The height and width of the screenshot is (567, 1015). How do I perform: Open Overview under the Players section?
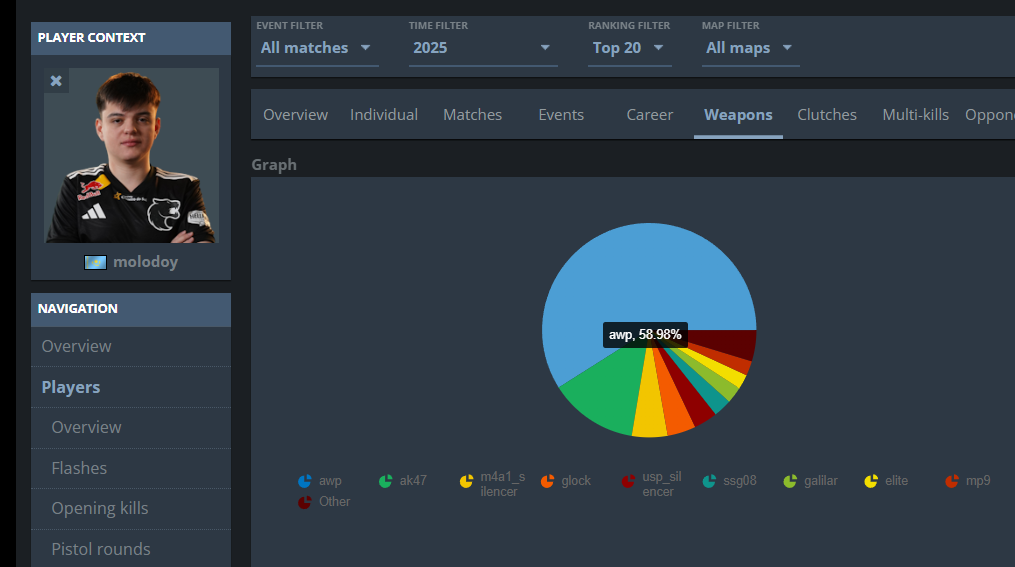[131, 427]
